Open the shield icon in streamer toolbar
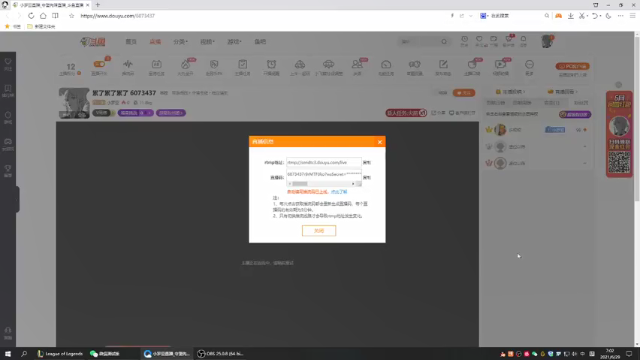The height and width of the screenshot is (360, 640). pyautogui.click(x=214, y=64)
